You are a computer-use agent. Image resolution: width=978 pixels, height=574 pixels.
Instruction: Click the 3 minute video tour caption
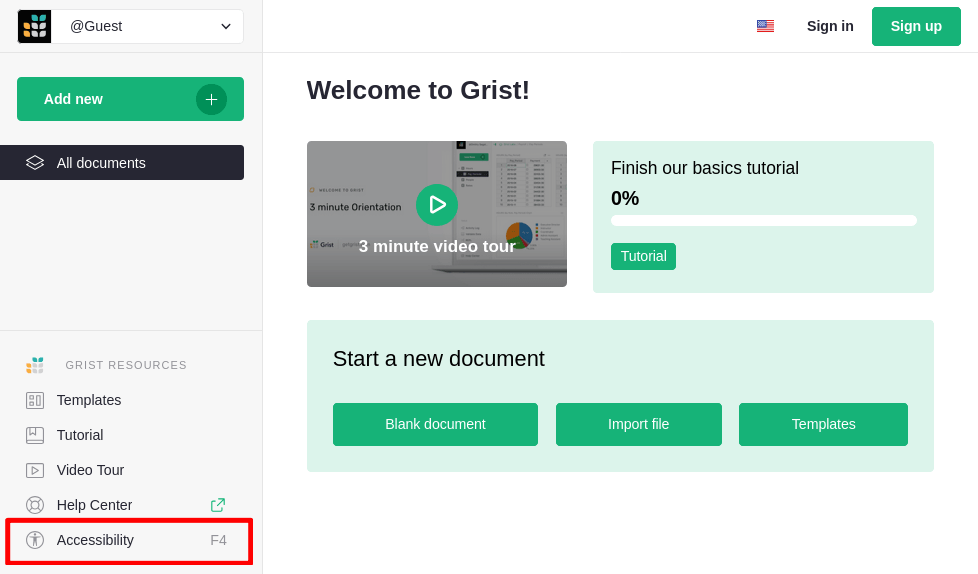pyautogui.click(x=437, y=246)
